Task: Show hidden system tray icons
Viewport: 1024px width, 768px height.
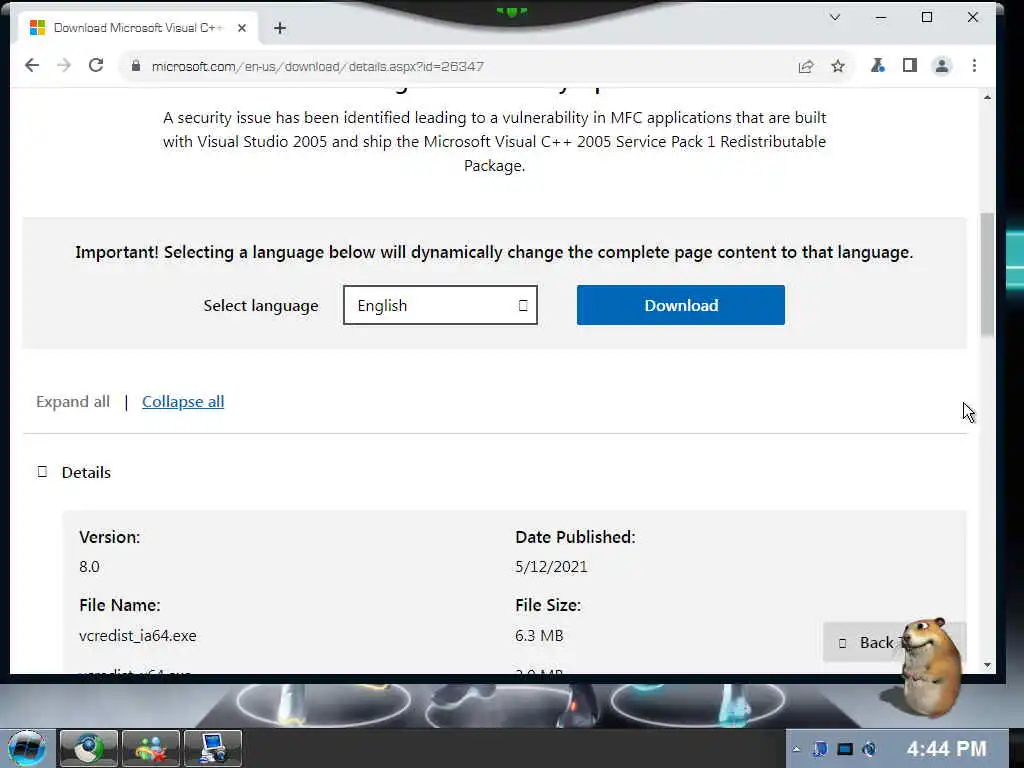Action: 796,749
